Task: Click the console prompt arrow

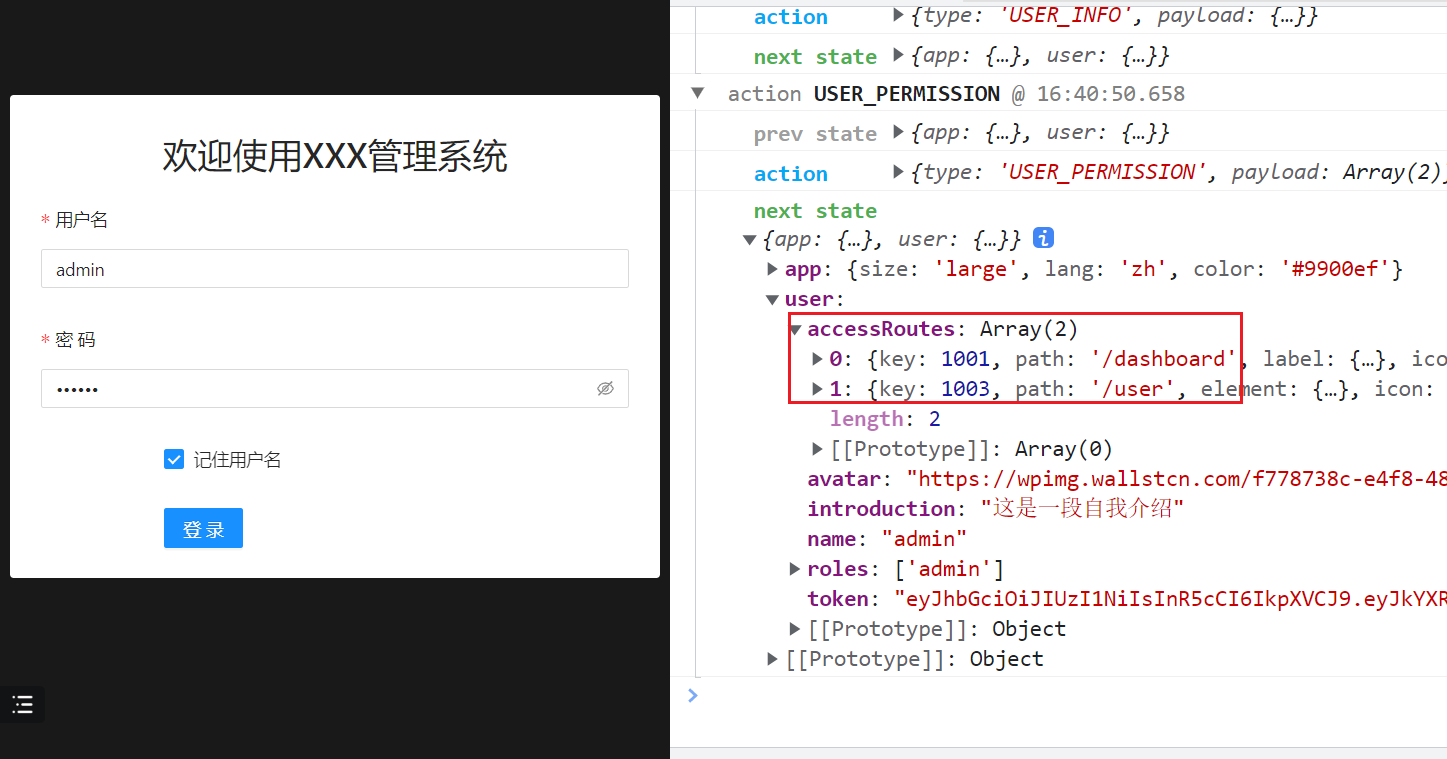Action: coord(693,695)
